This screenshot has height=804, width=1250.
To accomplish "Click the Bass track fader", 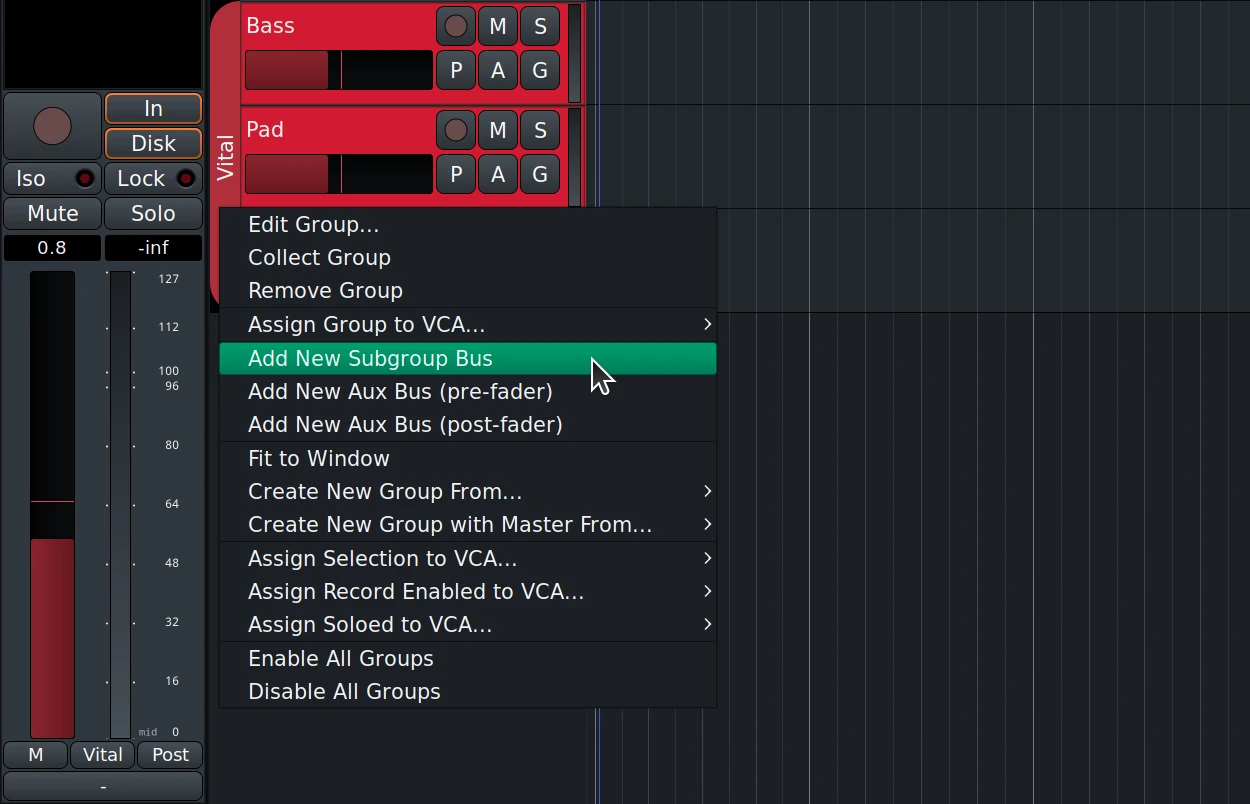I will (339, 70).
